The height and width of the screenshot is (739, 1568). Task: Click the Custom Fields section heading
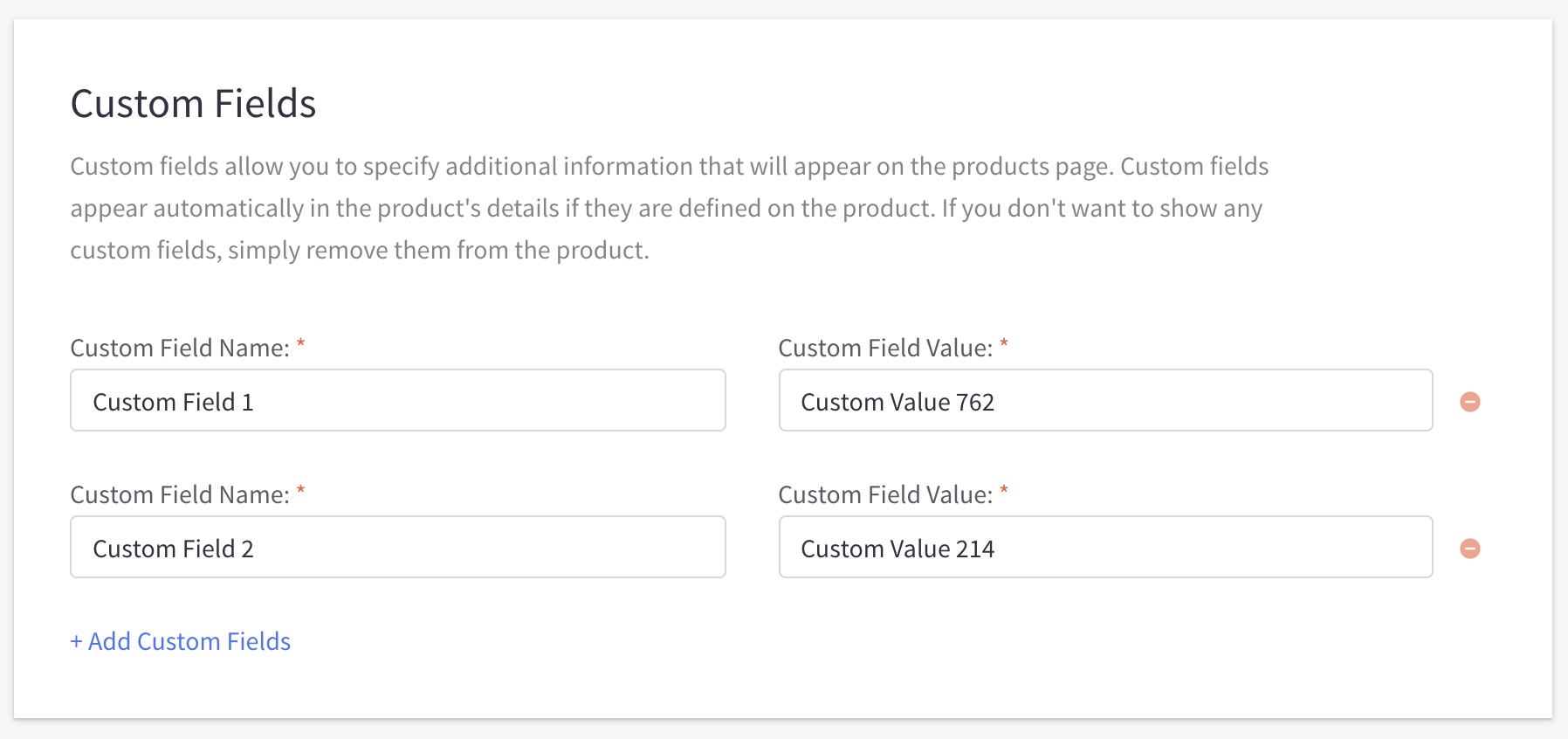click(193, 104)
